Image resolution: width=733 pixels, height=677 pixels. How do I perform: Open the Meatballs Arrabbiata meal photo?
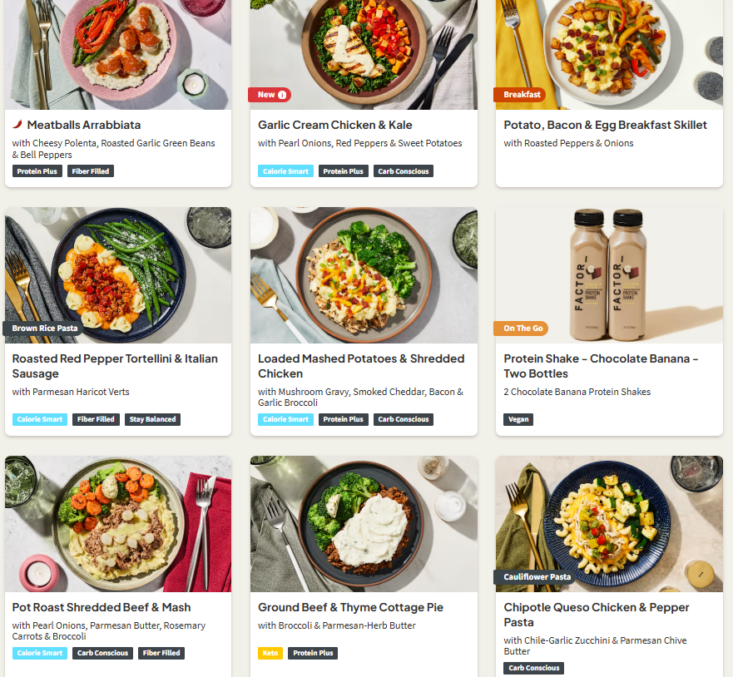point(118,55)
